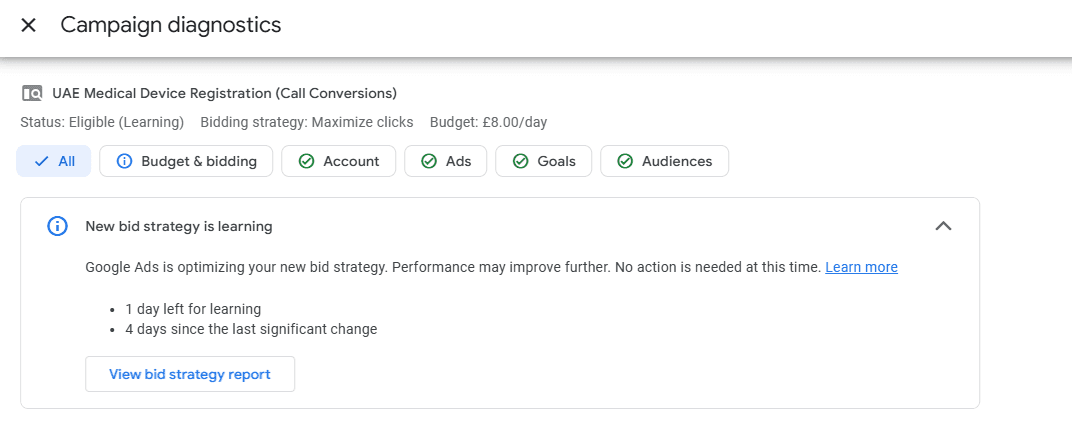Click Budget: £8.00/day text
This screenshot has width=1072, height=428.
[488, 122]
